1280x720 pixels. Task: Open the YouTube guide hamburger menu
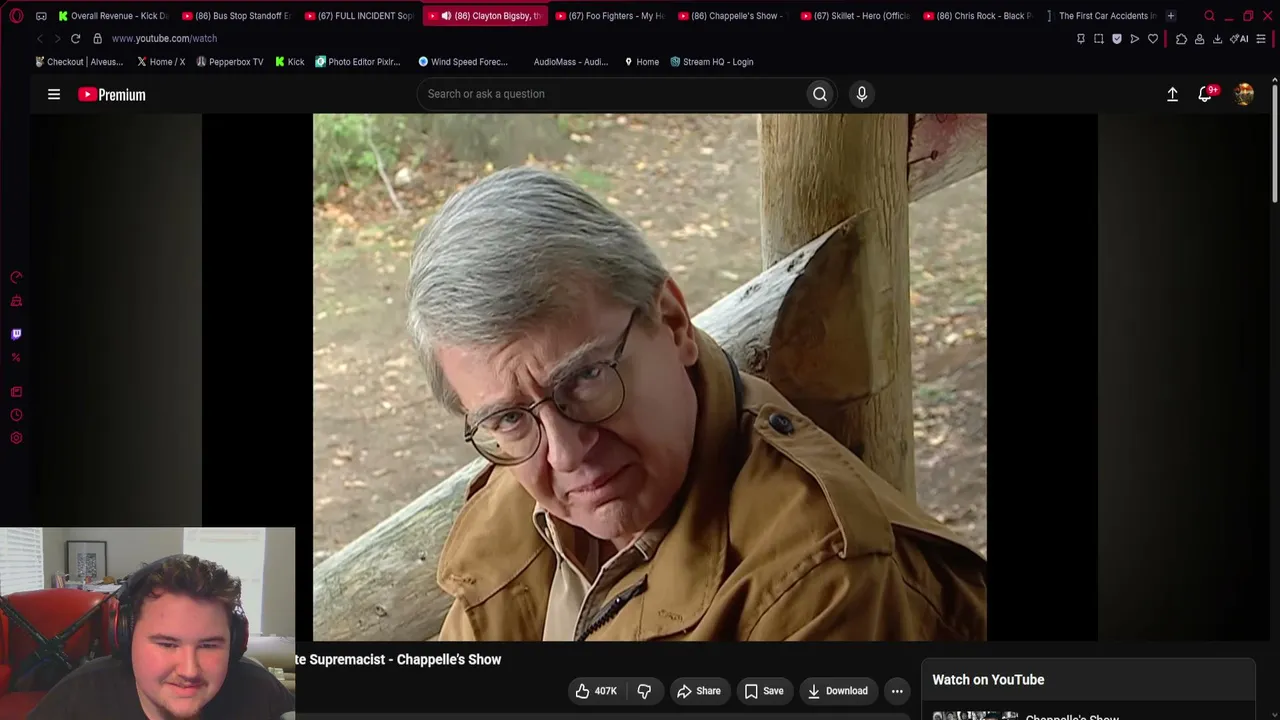pos(54,94)
